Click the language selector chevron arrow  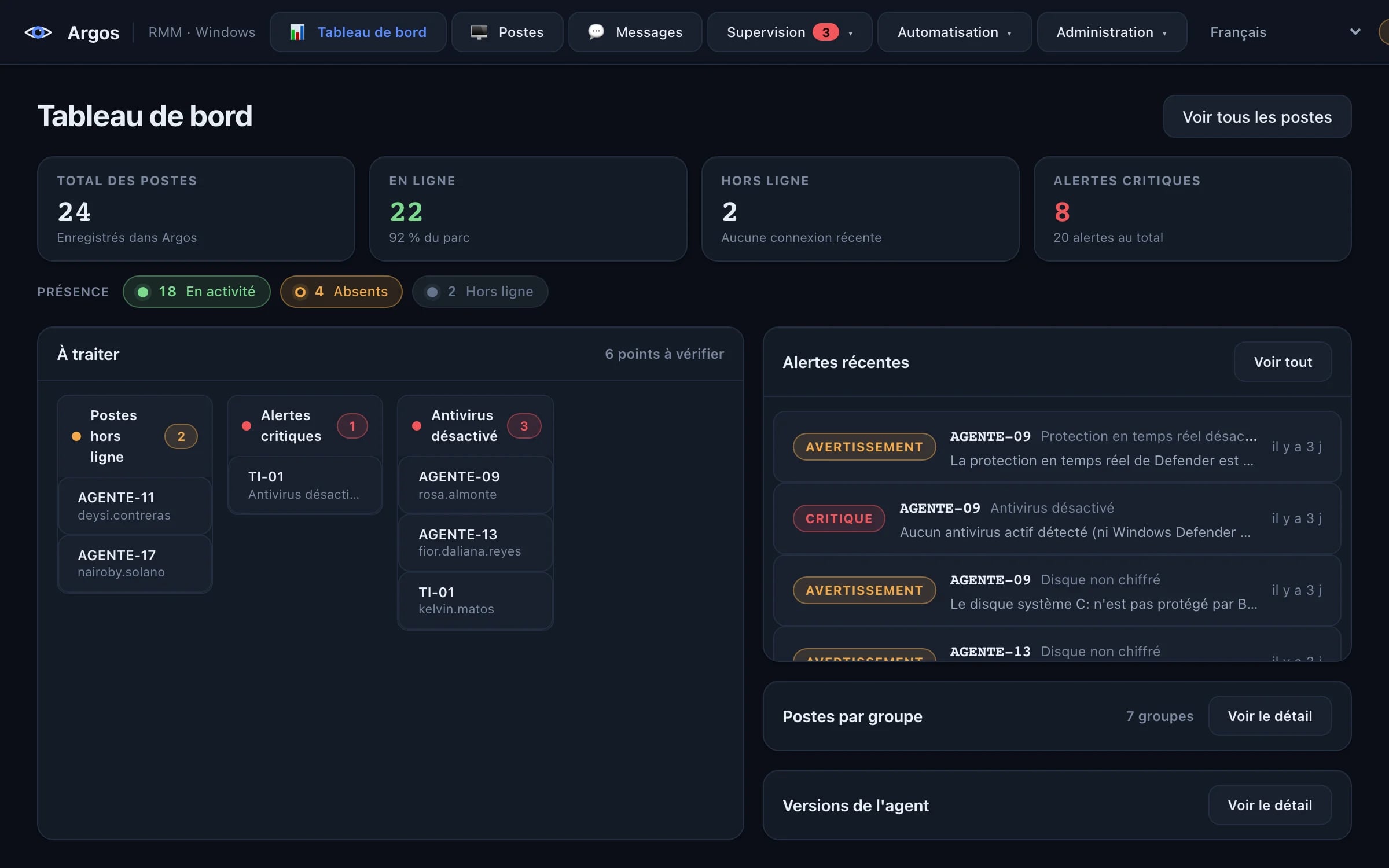[1355, 32]
